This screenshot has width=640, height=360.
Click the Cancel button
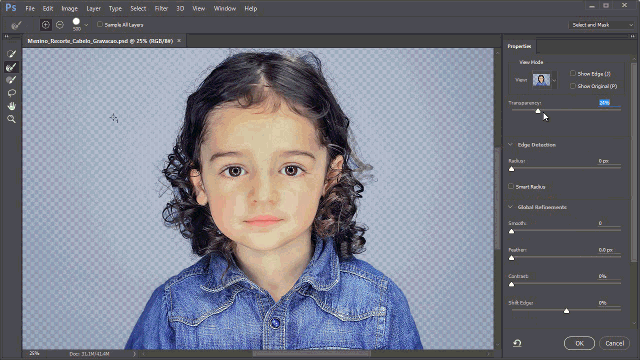click(x=614, y=343)
